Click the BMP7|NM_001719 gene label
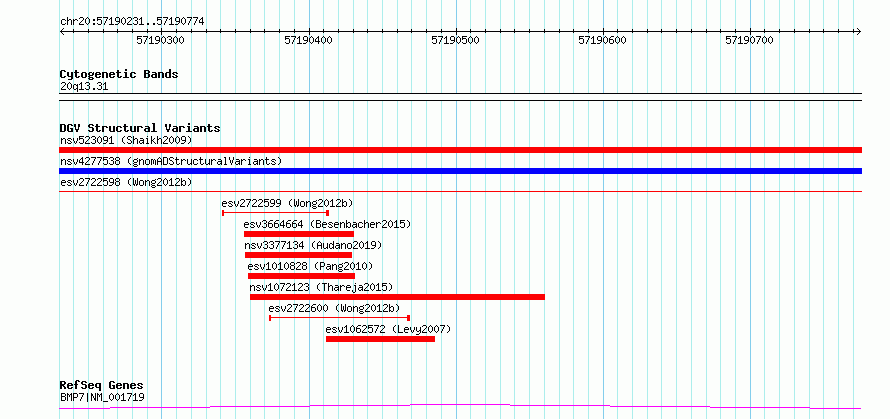Screen dimensions: 890x419 [102, 397]
